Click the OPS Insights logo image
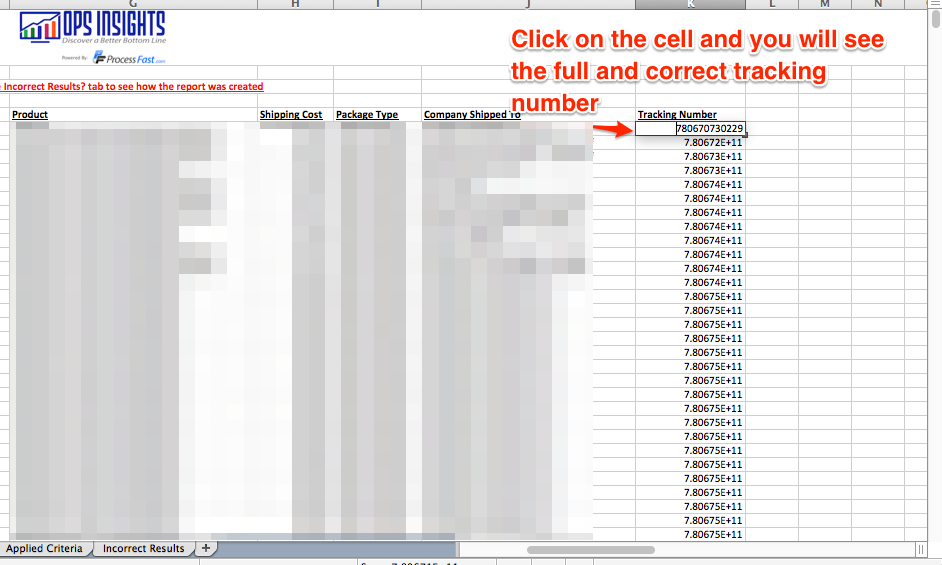The height and width of the screenshot is (565, 942). 92,28
